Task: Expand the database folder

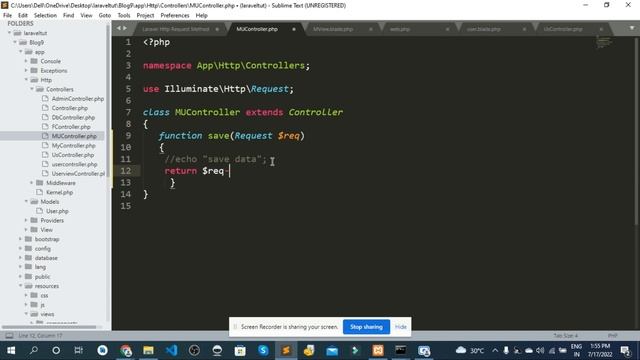Action: pos(20,258)
